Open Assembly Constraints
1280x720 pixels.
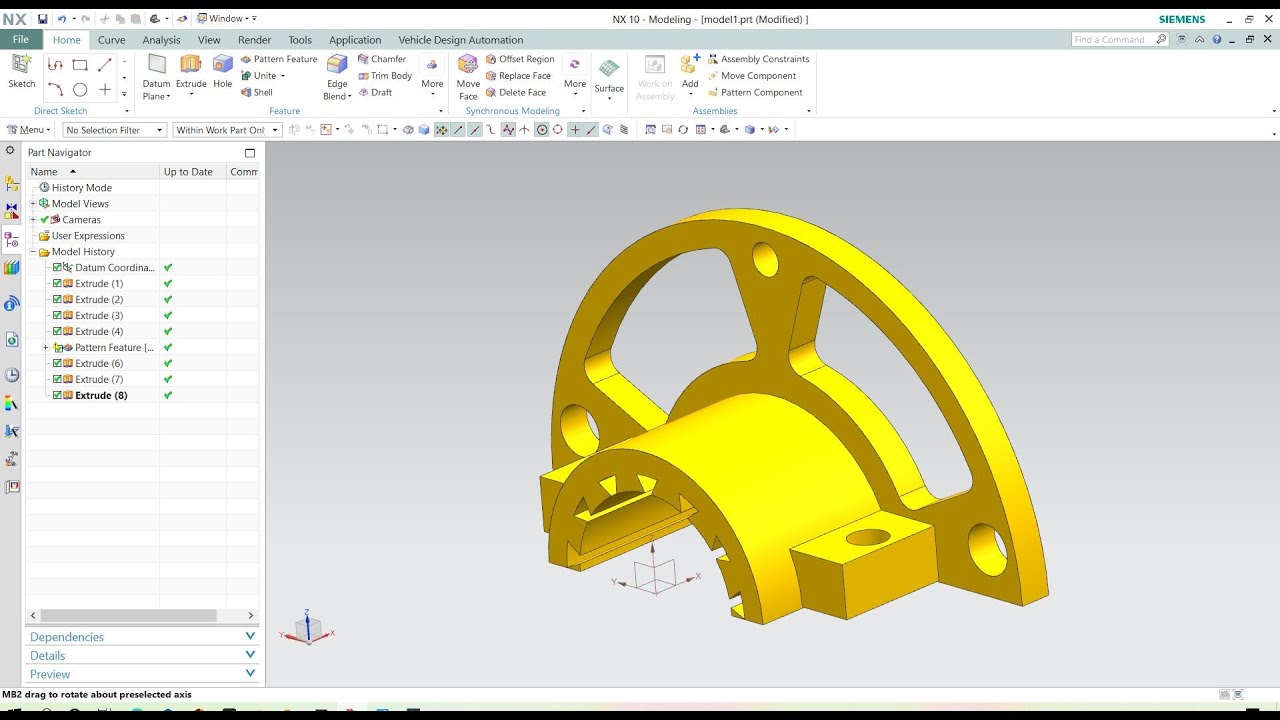pos(759,59)
